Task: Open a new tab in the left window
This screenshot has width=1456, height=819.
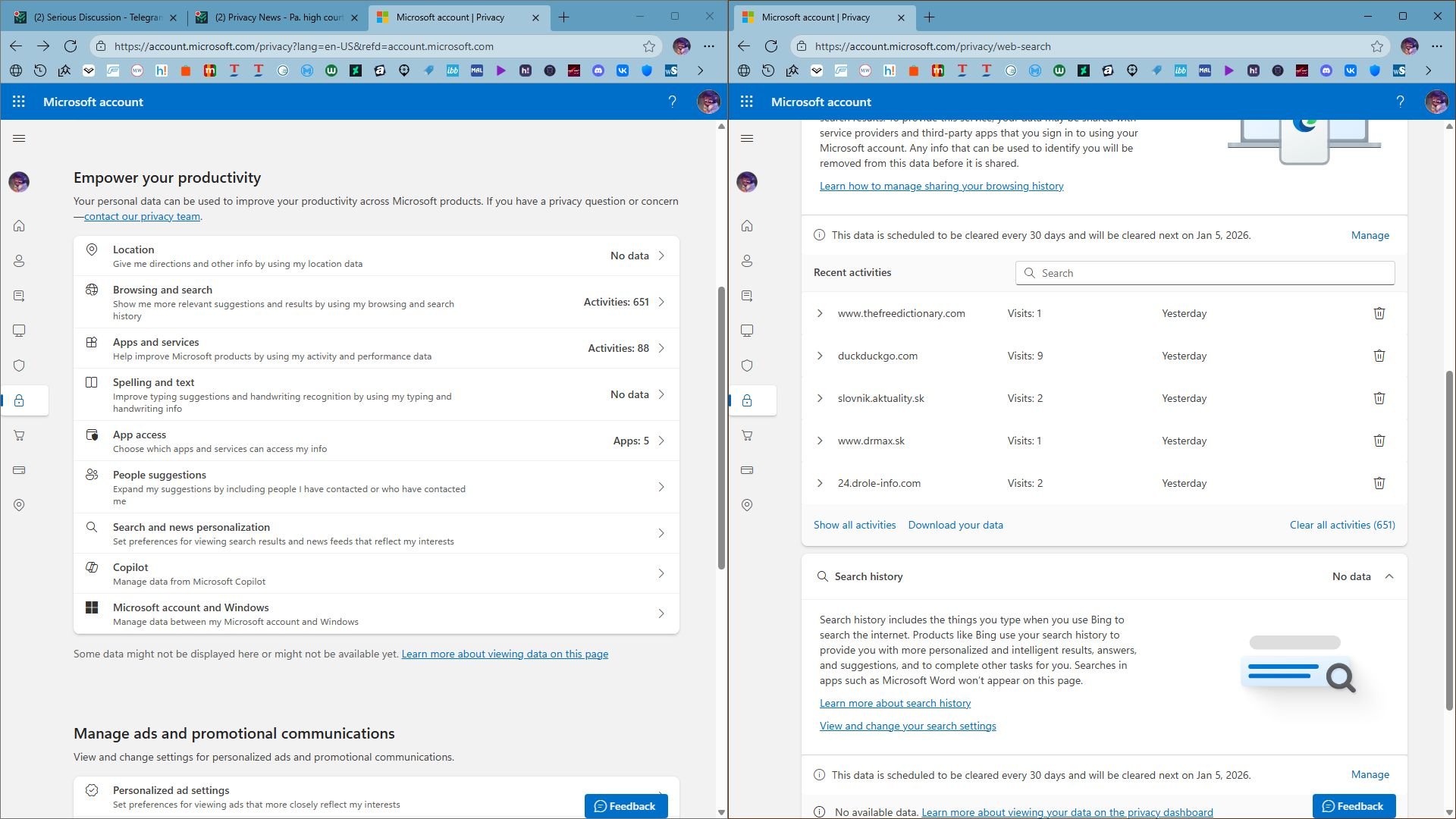Action: tap(563, 17)
